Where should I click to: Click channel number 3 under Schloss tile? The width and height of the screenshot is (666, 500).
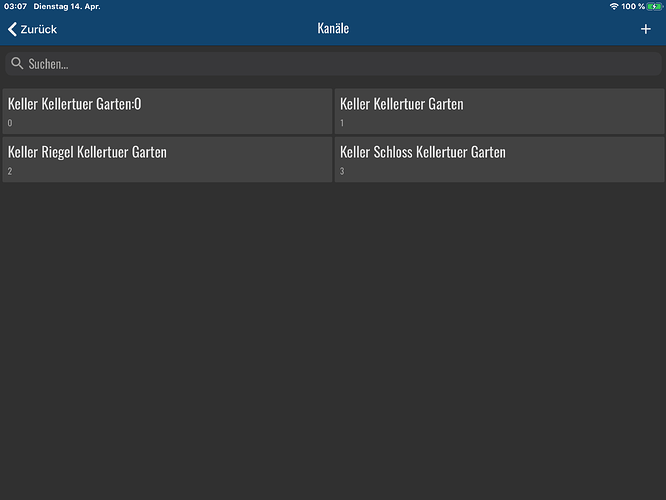(342, 172)
